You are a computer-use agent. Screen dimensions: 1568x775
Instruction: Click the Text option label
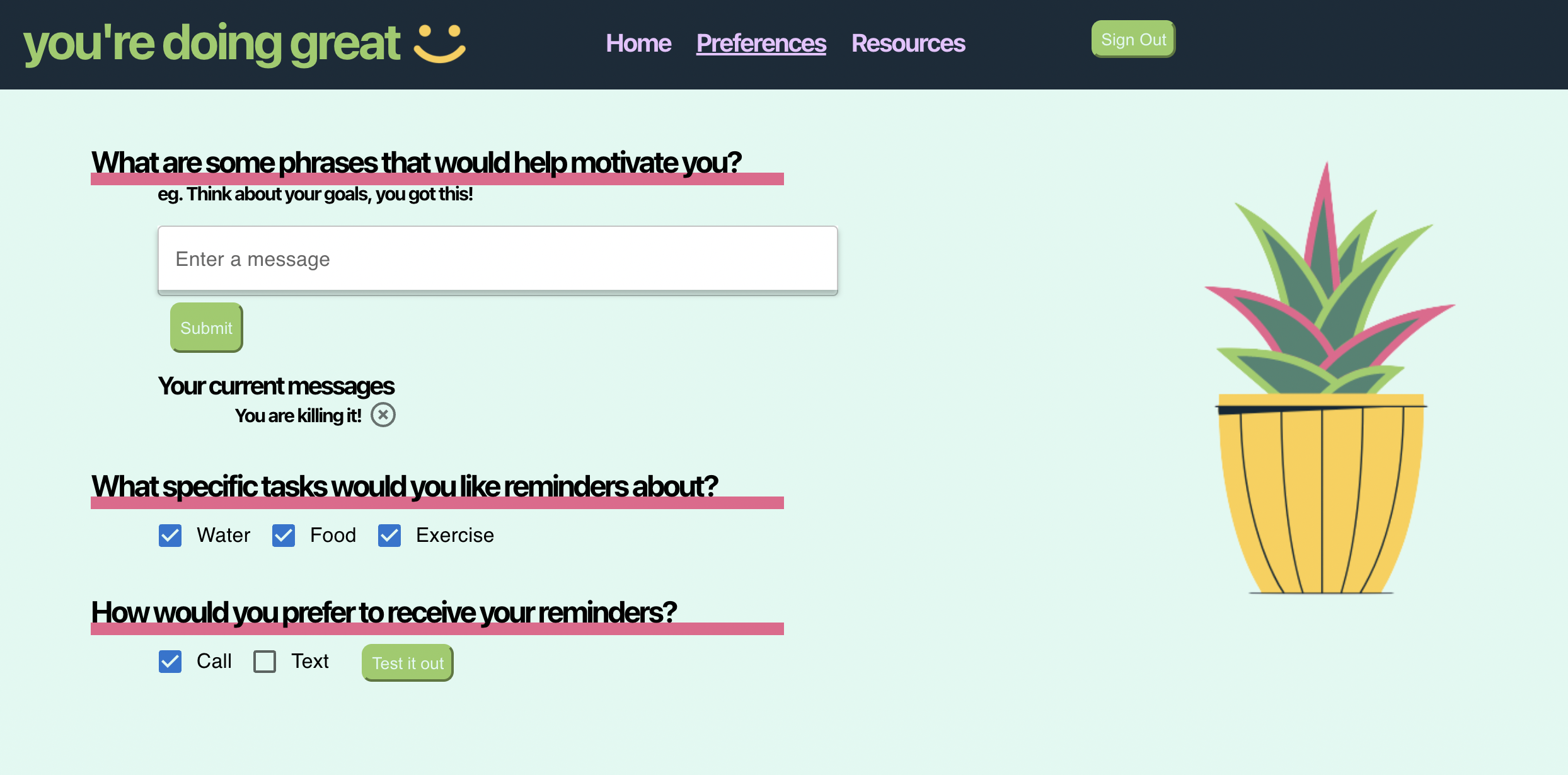tap(309, 662)
